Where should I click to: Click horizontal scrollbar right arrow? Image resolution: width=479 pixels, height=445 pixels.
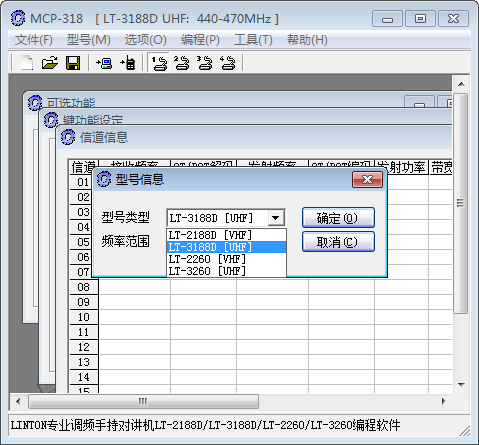click(444, 401)
